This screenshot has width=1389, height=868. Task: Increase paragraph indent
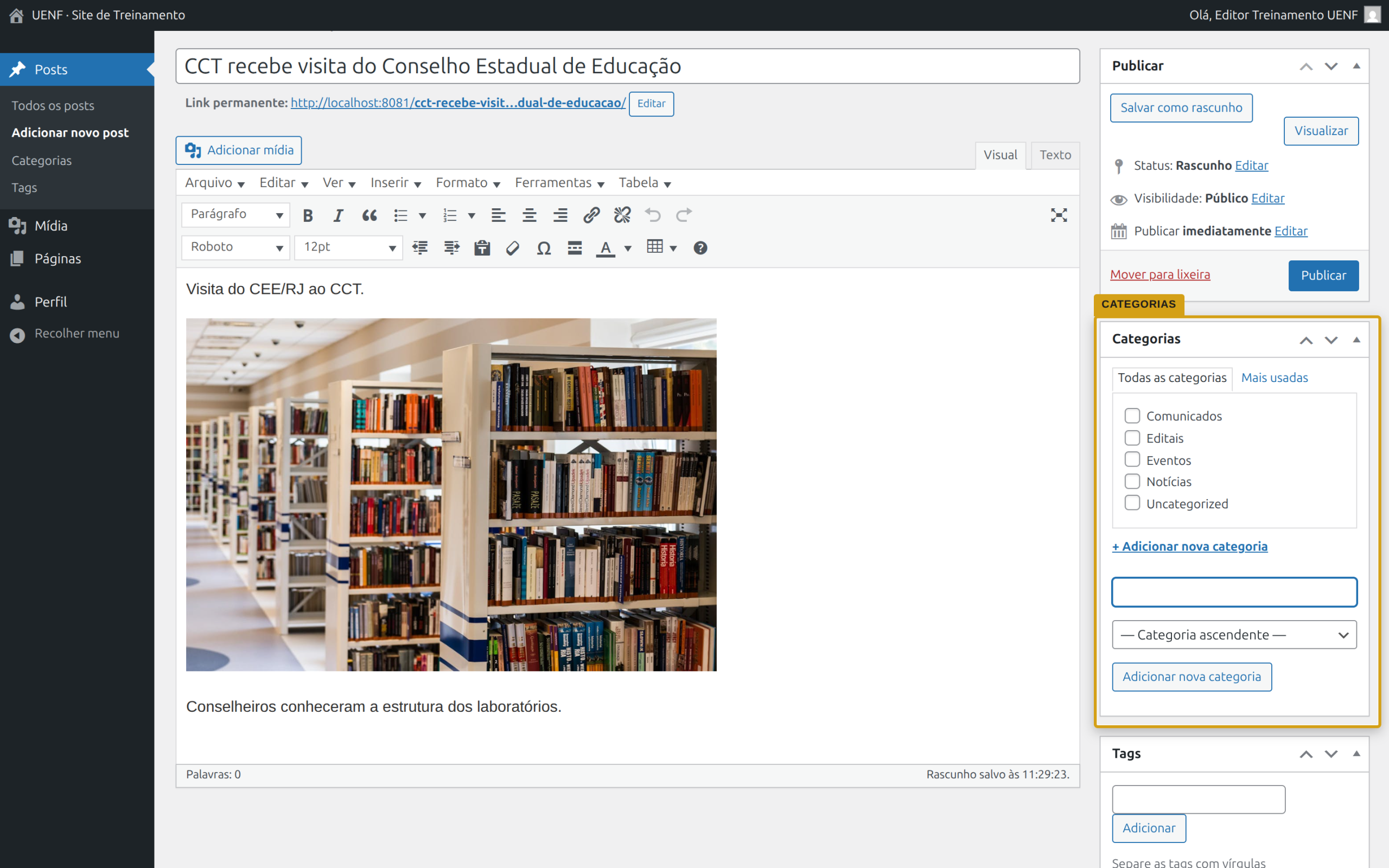click(x=452, y=248)
